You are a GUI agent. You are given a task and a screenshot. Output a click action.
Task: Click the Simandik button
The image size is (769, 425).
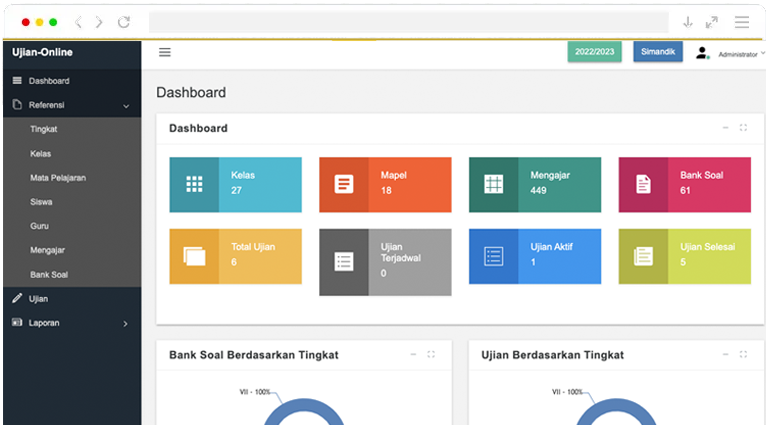pos(658,51)
